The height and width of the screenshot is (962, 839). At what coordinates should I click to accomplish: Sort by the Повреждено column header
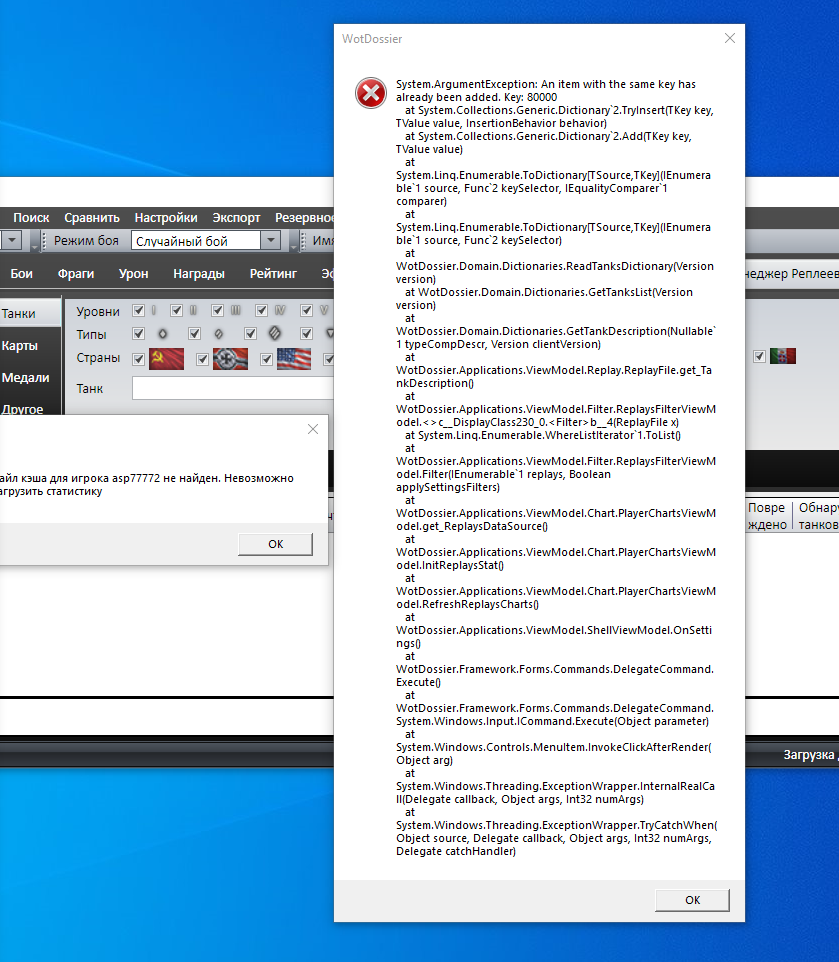click(x=767, y=516)
